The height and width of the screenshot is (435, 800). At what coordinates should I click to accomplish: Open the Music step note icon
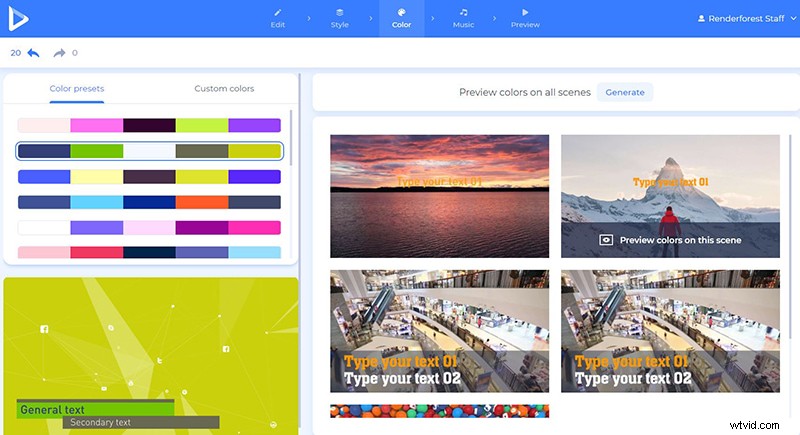click(463, 12)
